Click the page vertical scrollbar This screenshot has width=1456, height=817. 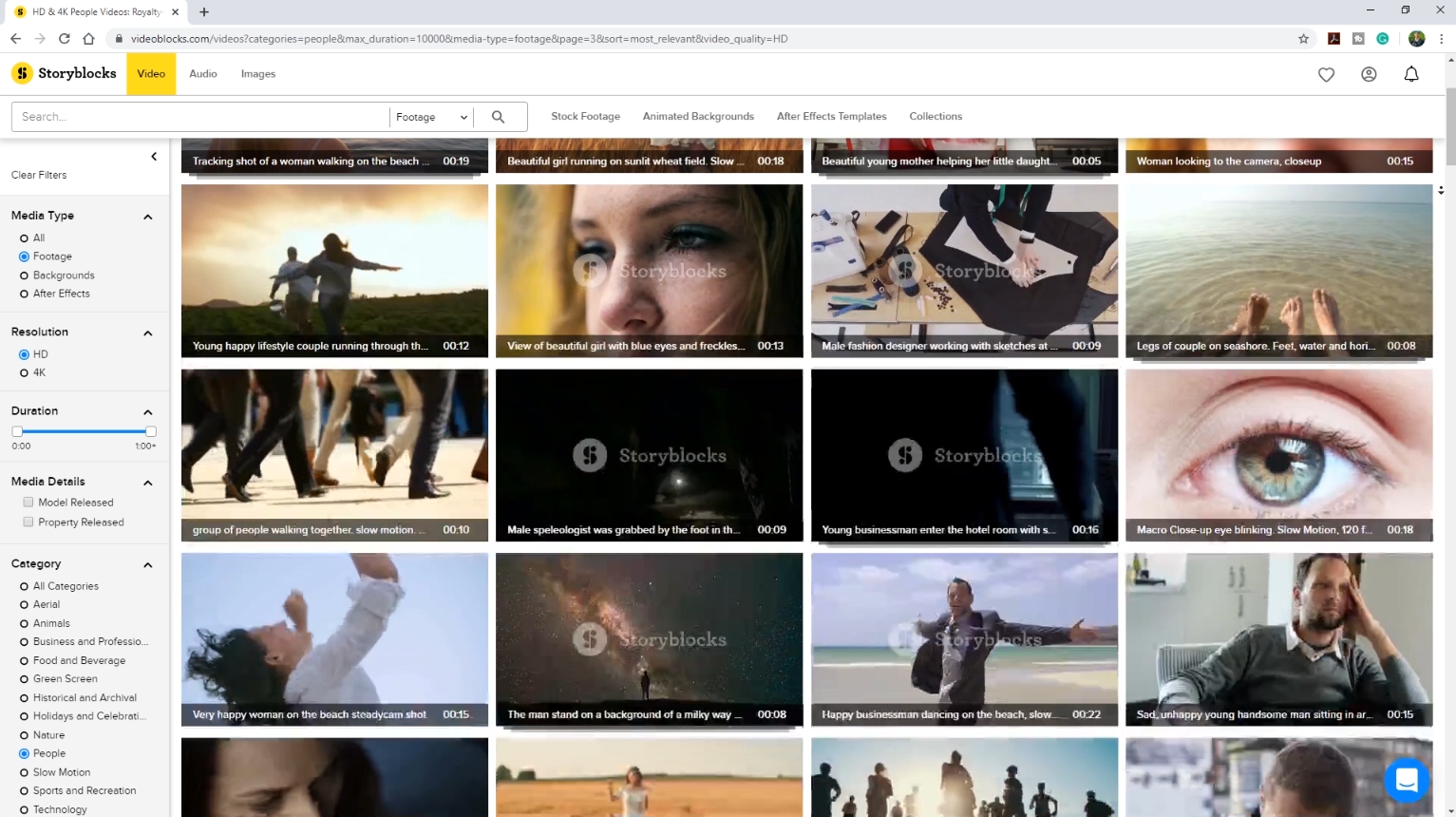(1450, 126)
